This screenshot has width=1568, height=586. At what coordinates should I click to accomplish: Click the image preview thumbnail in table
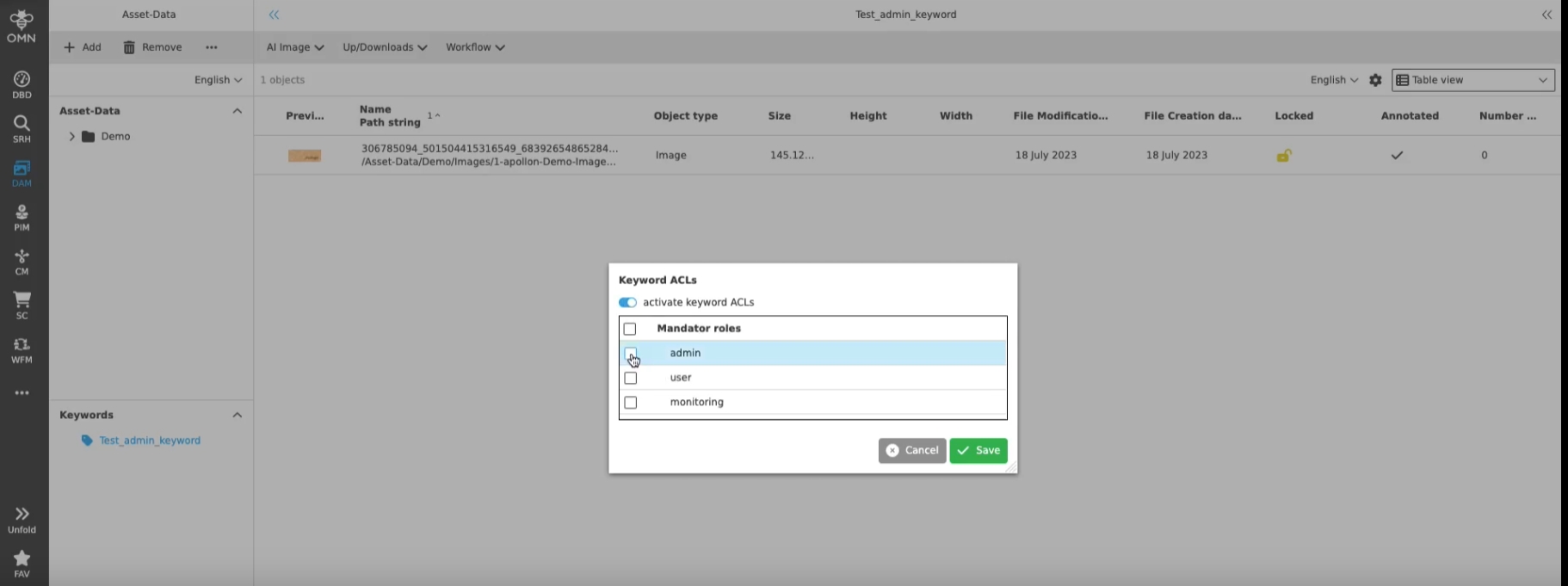(x=304, y=156)
